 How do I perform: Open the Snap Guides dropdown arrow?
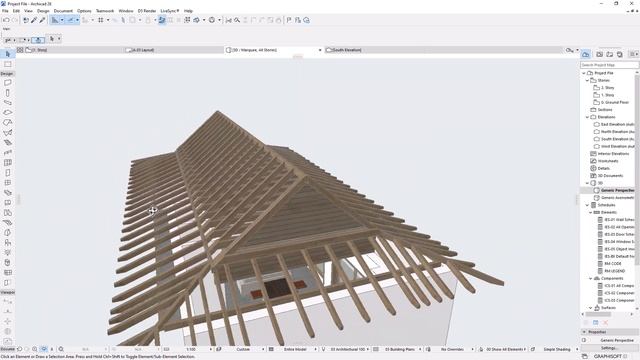click(77, 20)
